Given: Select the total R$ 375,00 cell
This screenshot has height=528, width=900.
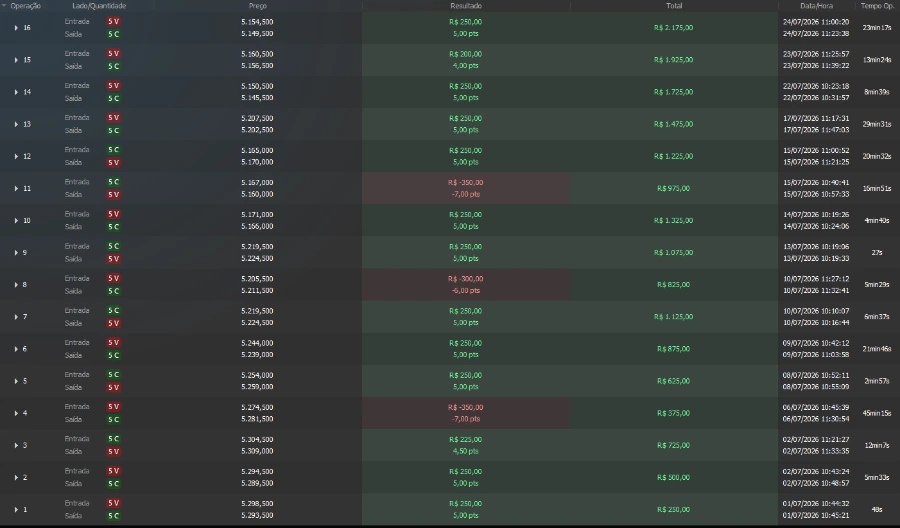Looking at the screenshot, I should coord(673,413).
